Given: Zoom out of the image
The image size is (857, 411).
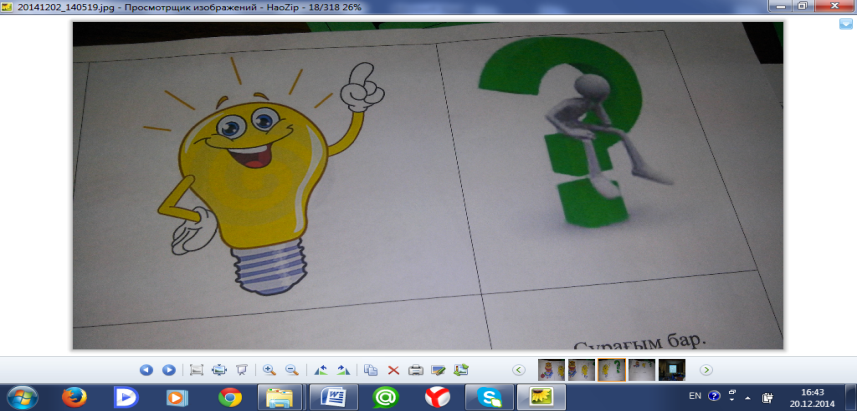Looking at the screenshot, I should pyautogui.click(x=292, y=370).
